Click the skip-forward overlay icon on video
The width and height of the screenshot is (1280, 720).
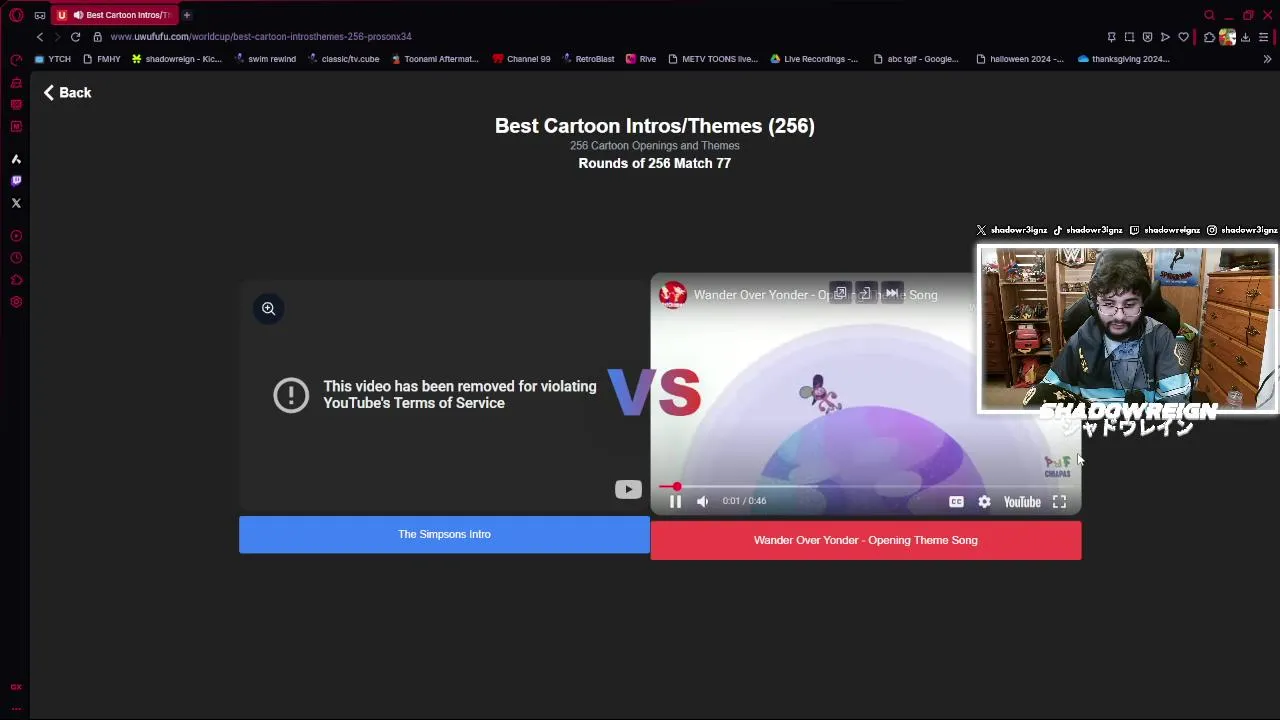pyautogui.click(x=892, y=293)
